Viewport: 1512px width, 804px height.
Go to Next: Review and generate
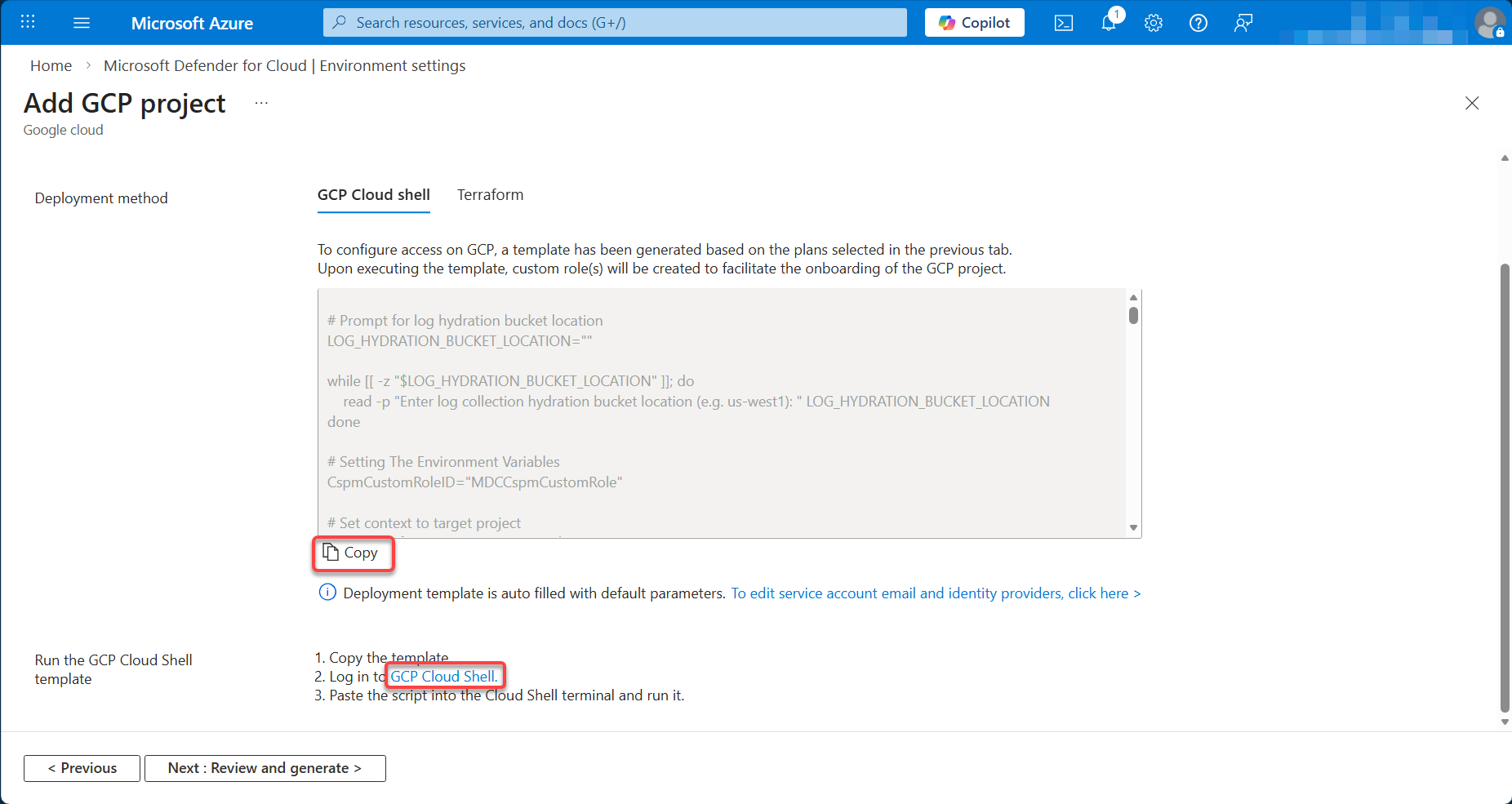coord(265,768)
